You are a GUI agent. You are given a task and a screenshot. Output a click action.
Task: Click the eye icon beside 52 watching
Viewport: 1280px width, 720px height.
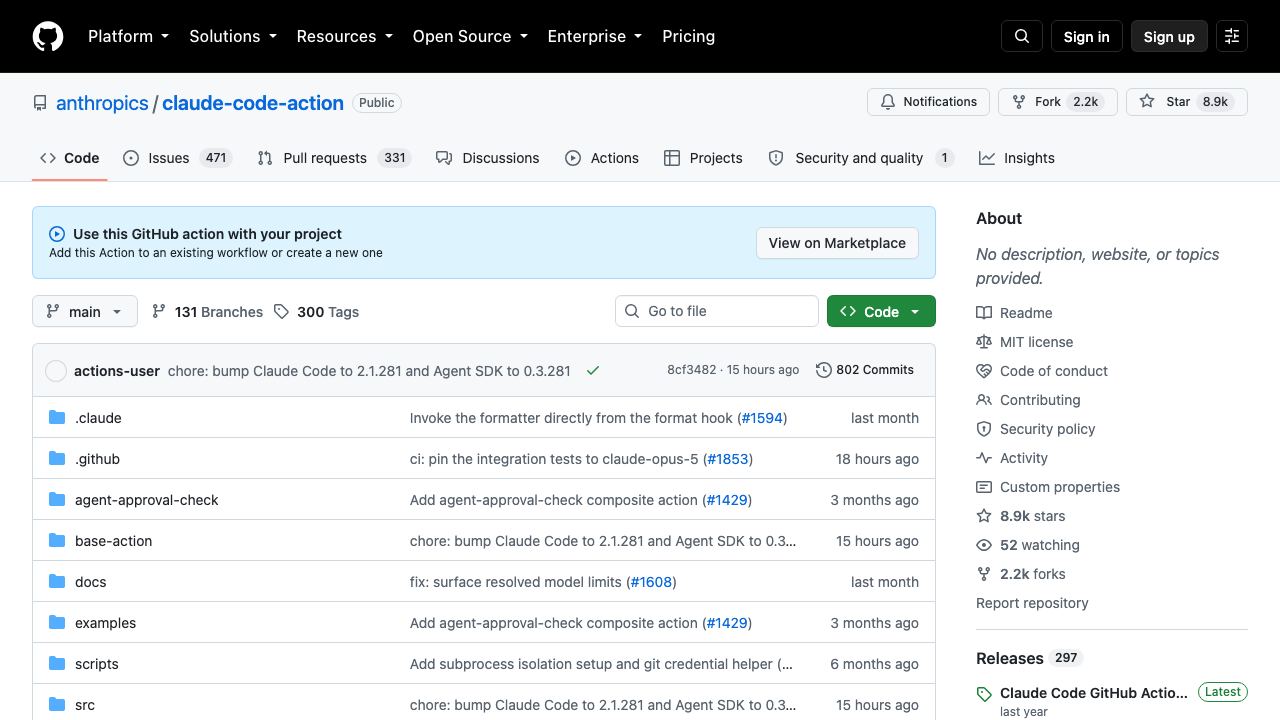pos(984,545)
